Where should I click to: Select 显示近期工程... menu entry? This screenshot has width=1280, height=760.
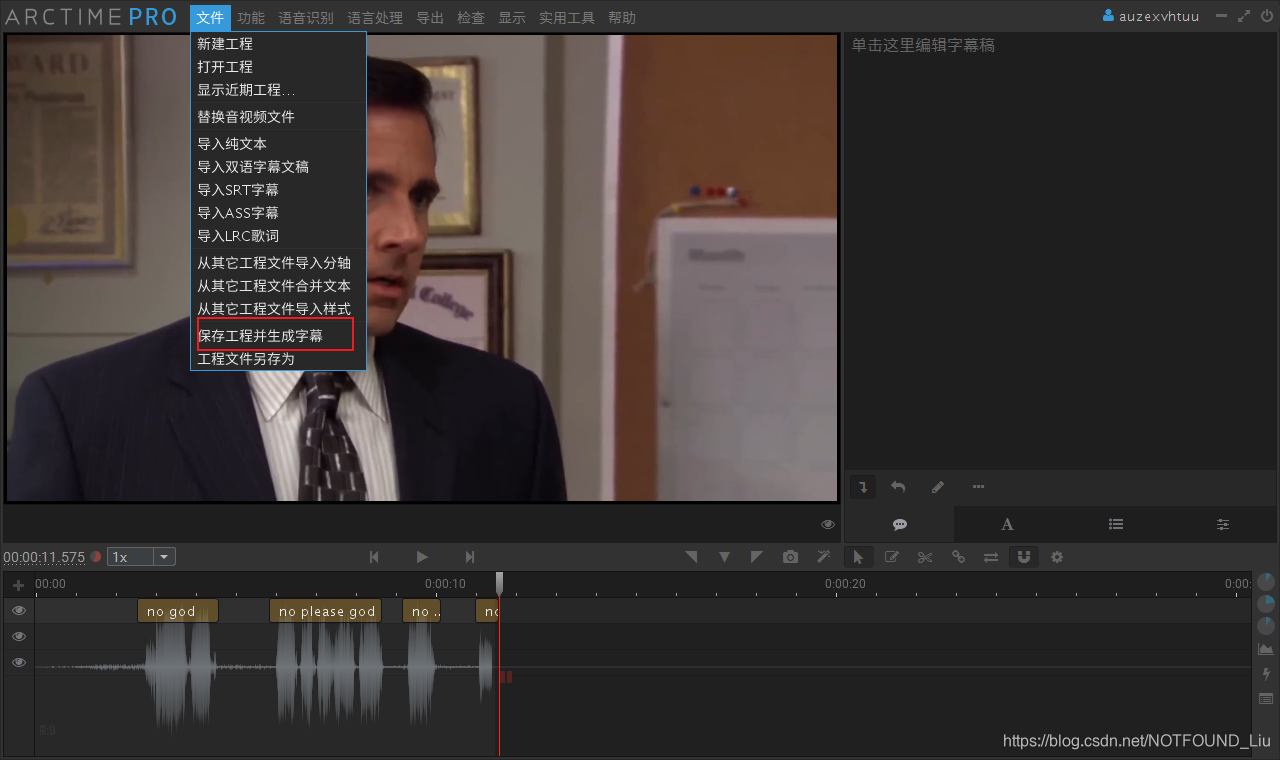[x=278, y=90]
